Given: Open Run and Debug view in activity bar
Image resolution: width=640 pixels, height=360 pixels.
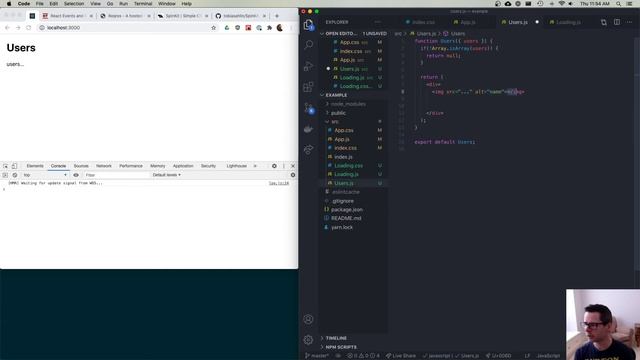Looking at the screenshot, I should click(x=309, y=66).
